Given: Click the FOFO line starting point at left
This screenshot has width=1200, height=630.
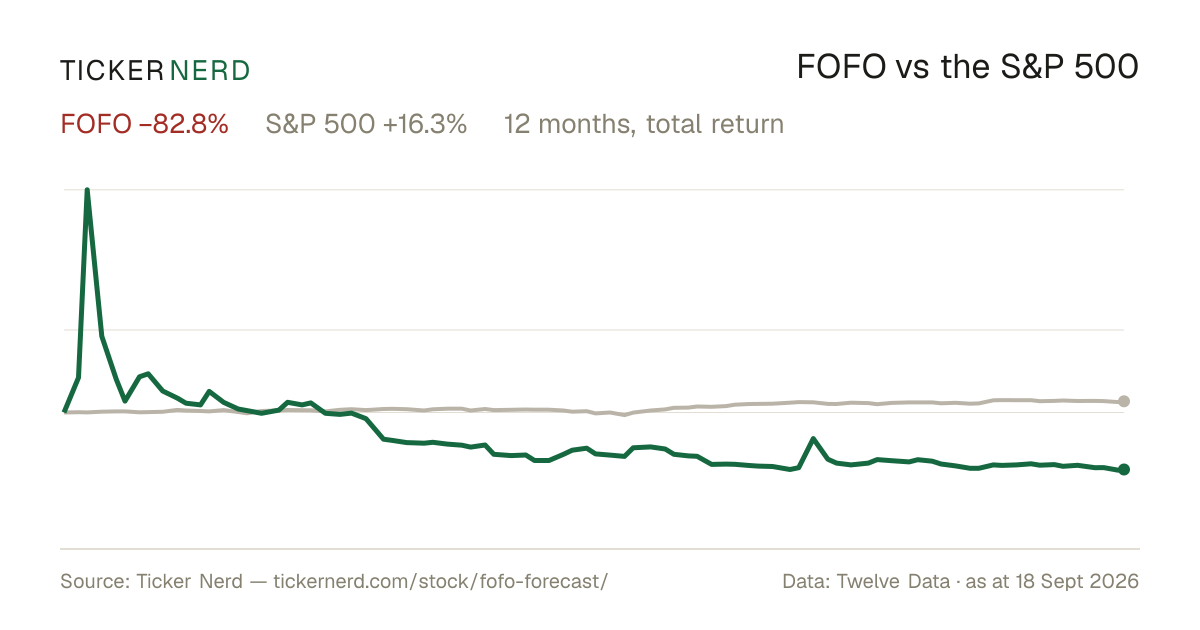Looking at the screenshot, I should click(65, 411).
